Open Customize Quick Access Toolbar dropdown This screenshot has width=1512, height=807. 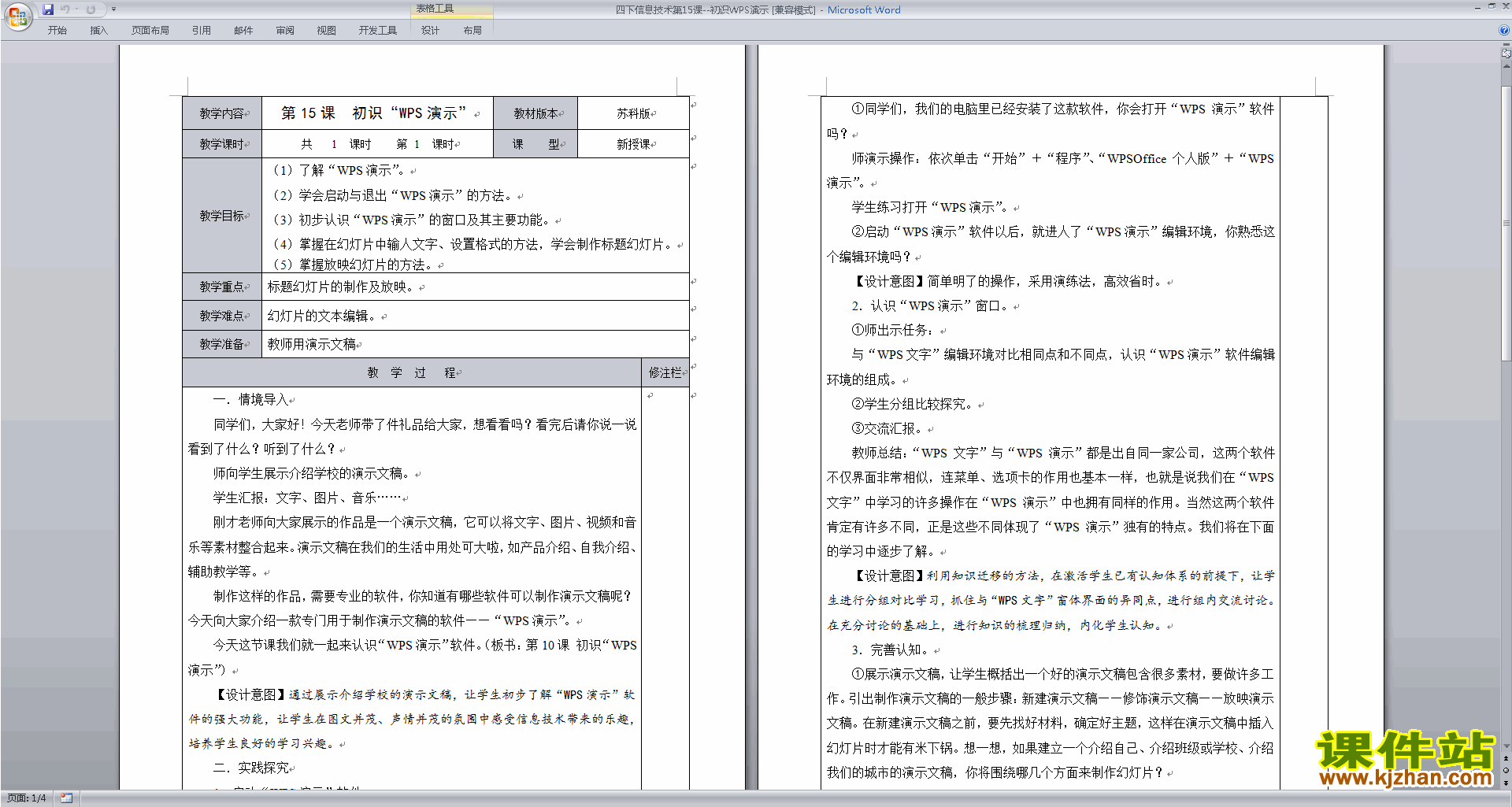(x=113, y=9)
